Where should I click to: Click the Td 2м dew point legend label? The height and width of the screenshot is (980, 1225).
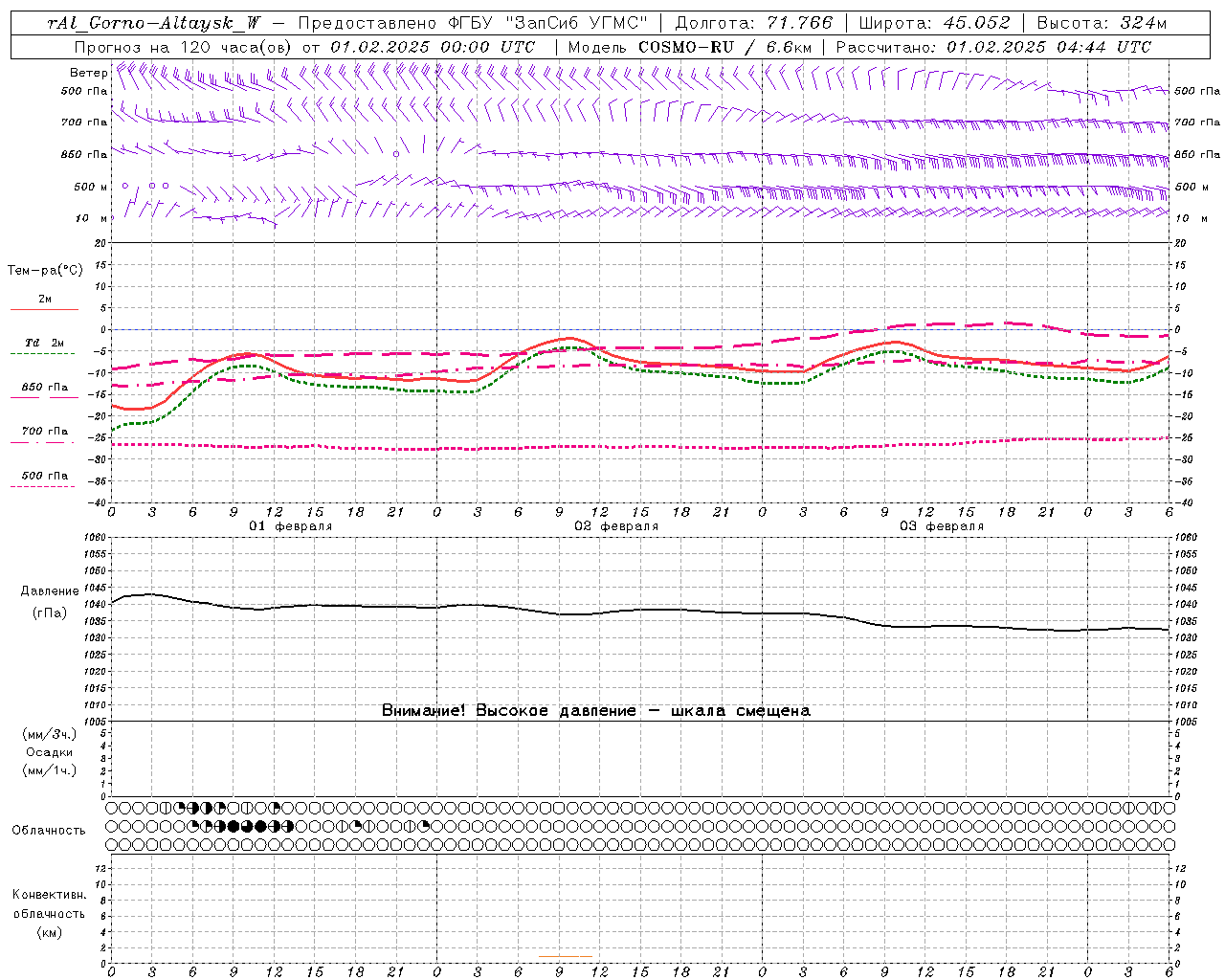tap(45, 343)
